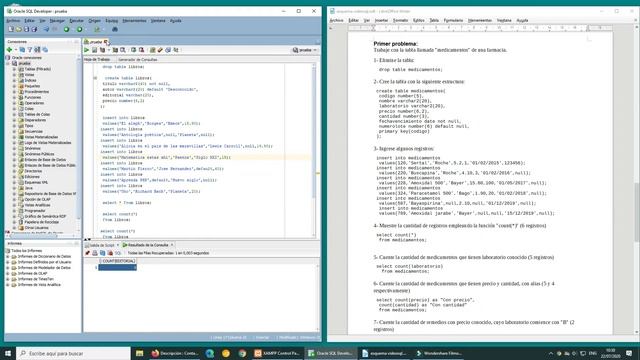Click the green Back navigation arrow
Image resolution: width=640 pixels, height=360 pixels.
coord(67,29)
